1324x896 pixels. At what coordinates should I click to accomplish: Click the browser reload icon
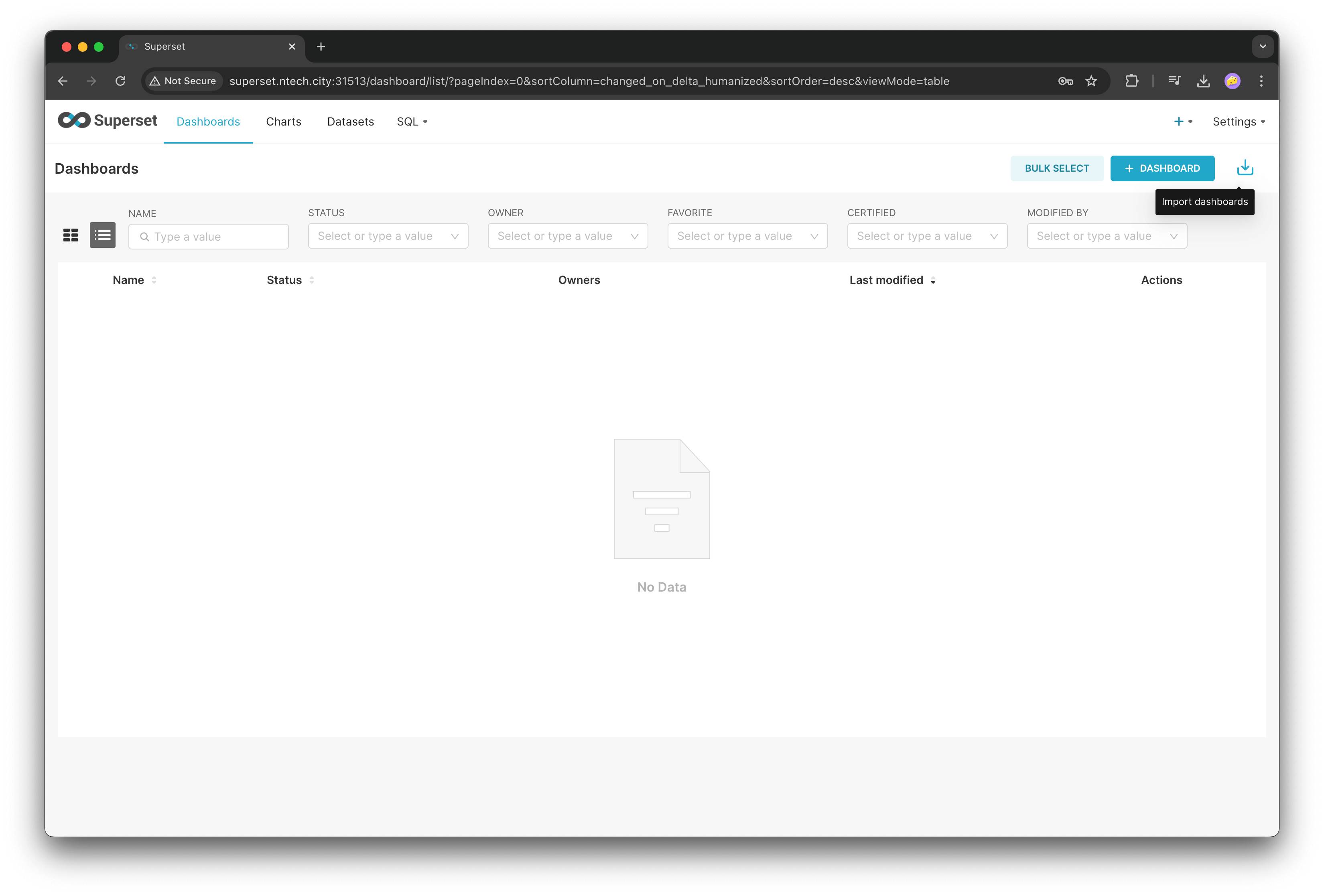(120, 81)
